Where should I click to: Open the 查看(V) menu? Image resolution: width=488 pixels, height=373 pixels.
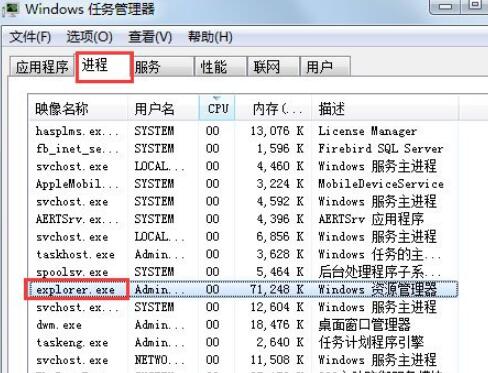(x=150, y=37)
